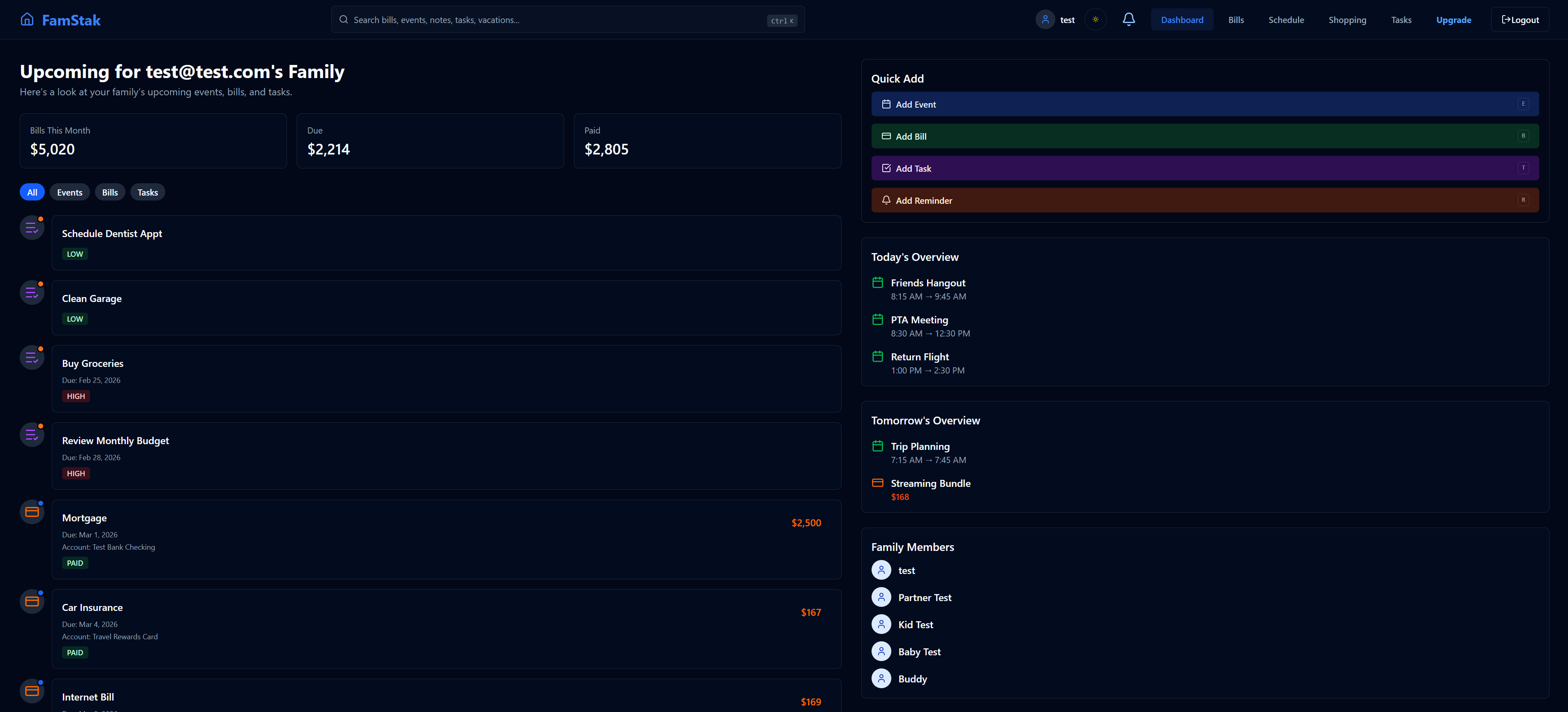
Task: Click the calendar icon on Add Event
Action: 886,104
